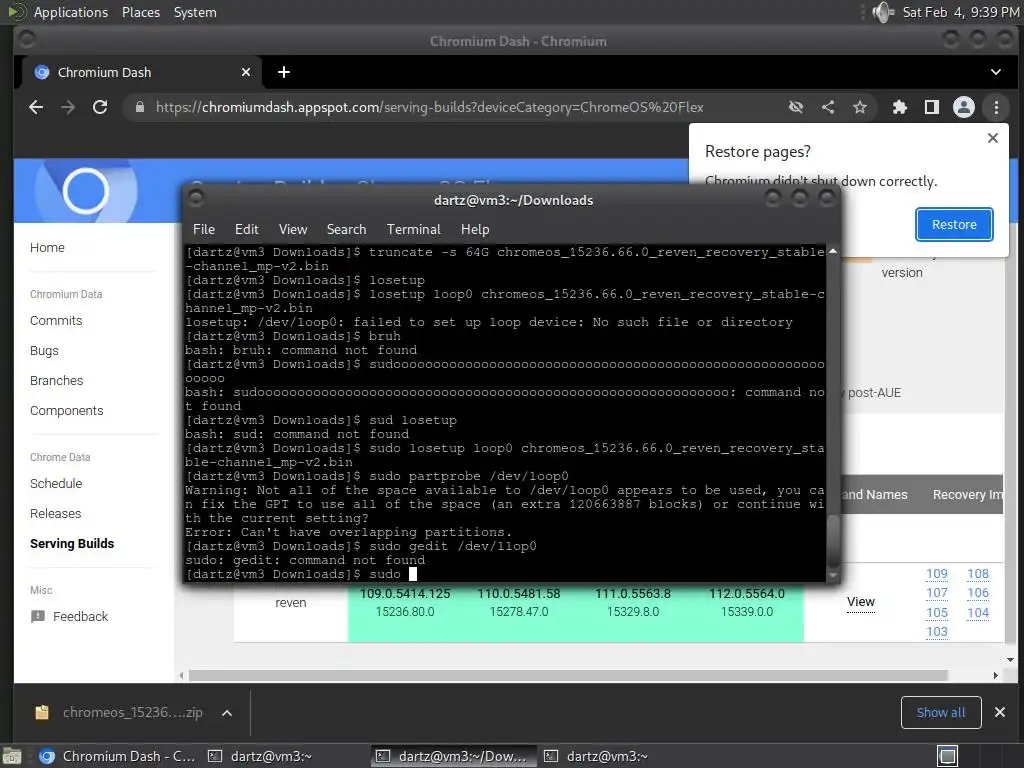Open recovery image link 107
This screenshot has height=768, width=1024.
(936, 593)
